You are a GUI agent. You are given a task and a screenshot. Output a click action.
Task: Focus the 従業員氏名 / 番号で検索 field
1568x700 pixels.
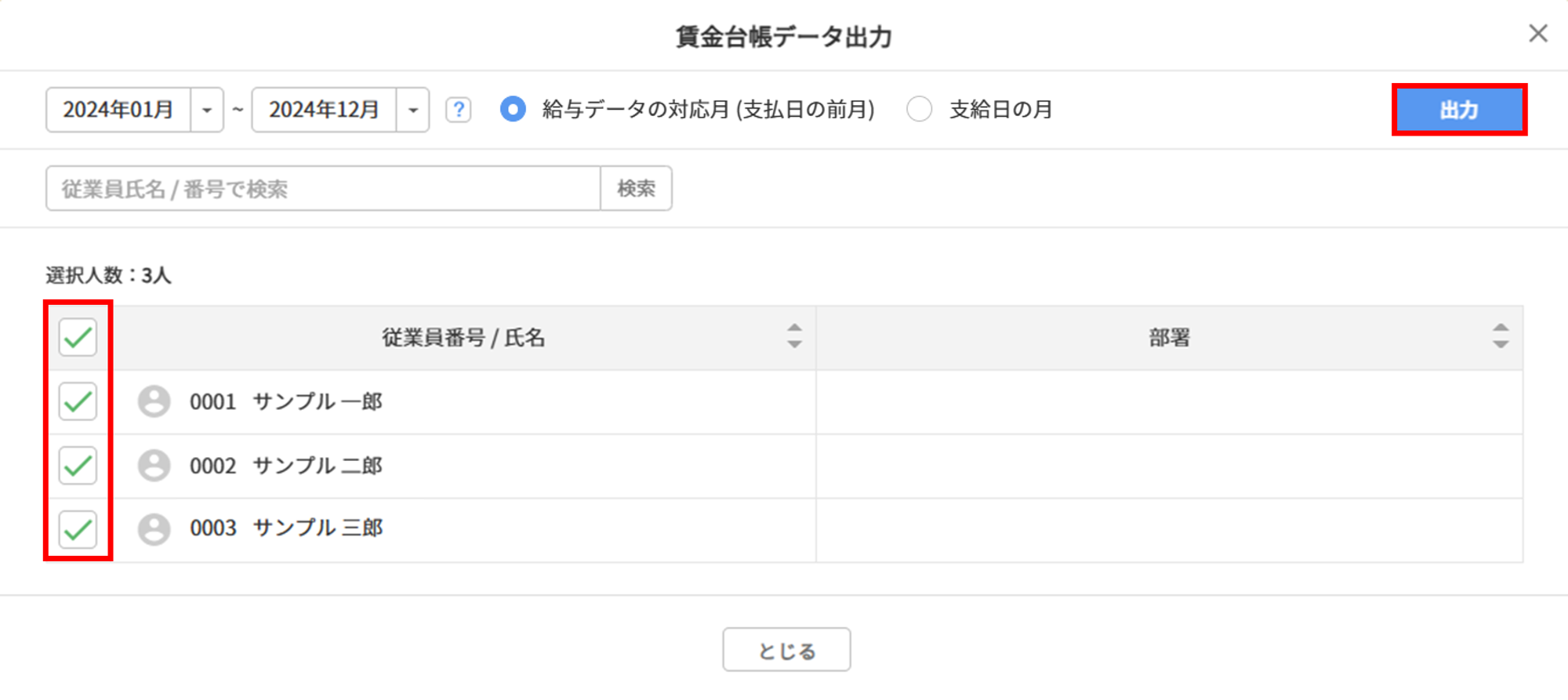(323, 188)
